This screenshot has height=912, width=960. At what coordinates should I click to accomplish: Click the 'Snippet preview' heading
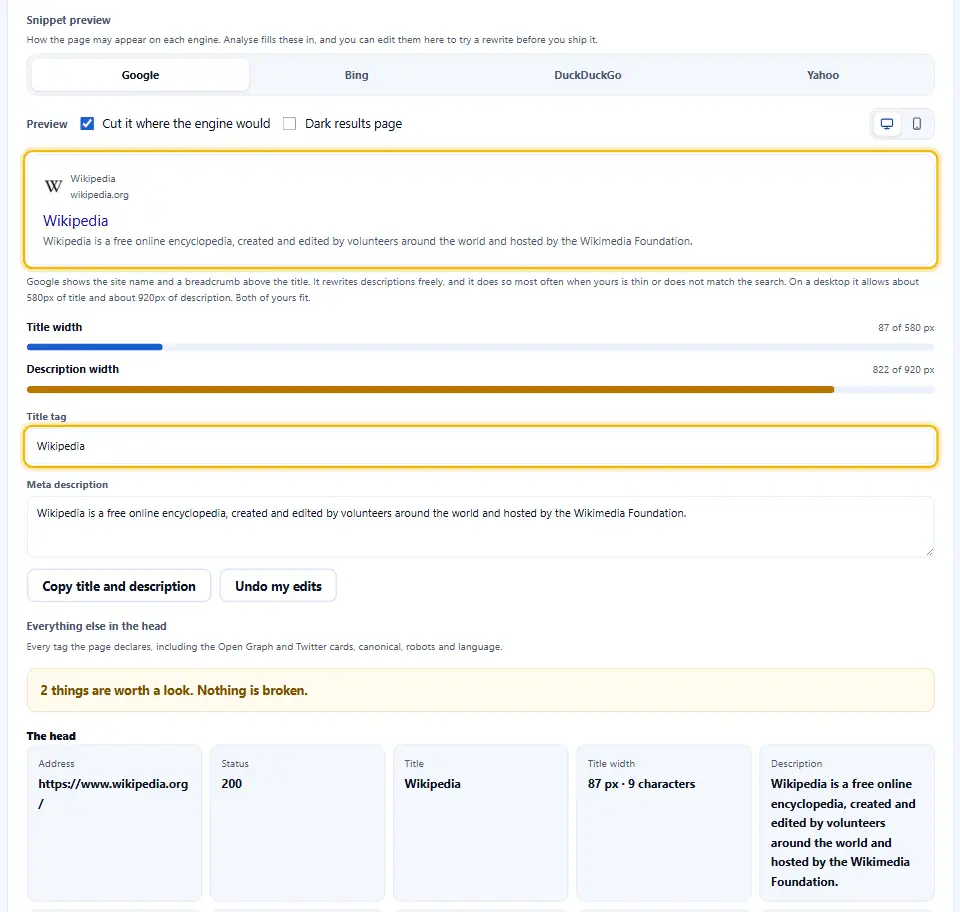tap(69, 20)
